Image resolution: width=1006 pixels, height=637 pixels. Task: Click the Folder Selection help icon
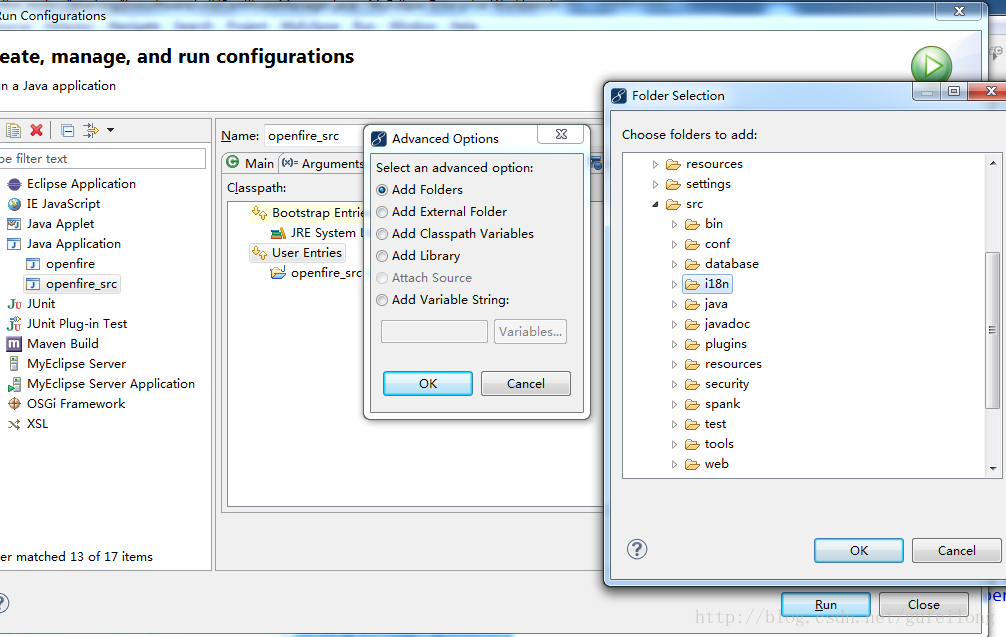[x=636, y=549]
